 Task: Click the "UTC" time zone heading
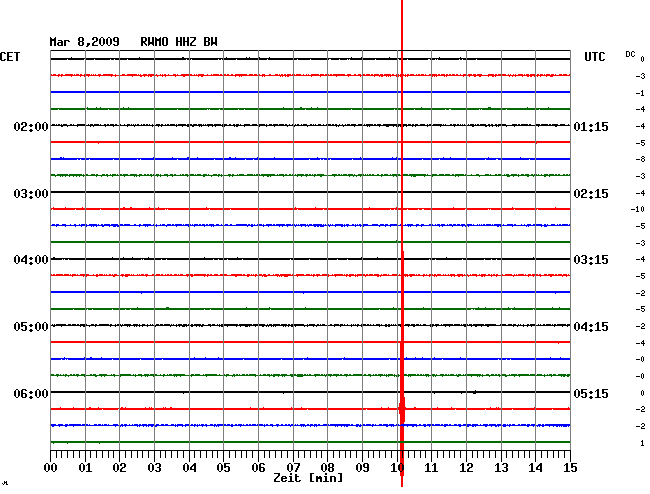(x=594, y=57)
